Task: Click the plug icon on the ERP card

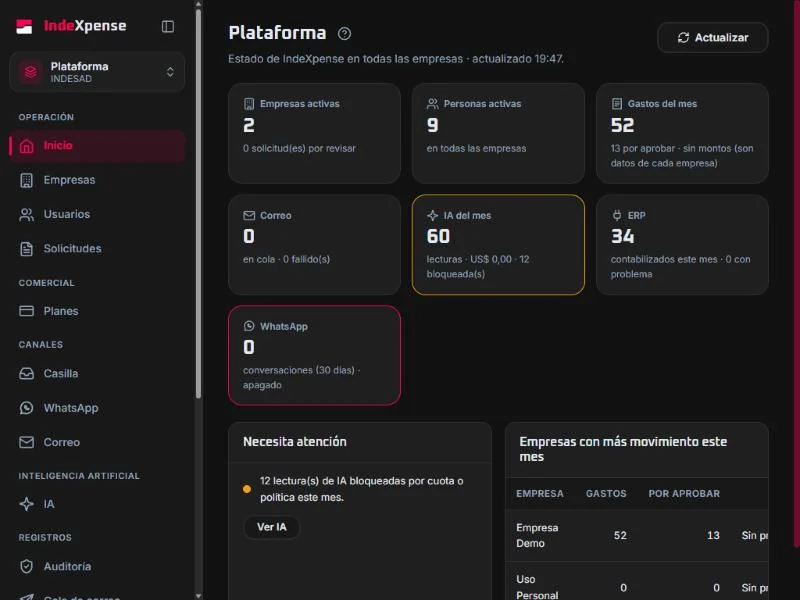Action: 617,215
